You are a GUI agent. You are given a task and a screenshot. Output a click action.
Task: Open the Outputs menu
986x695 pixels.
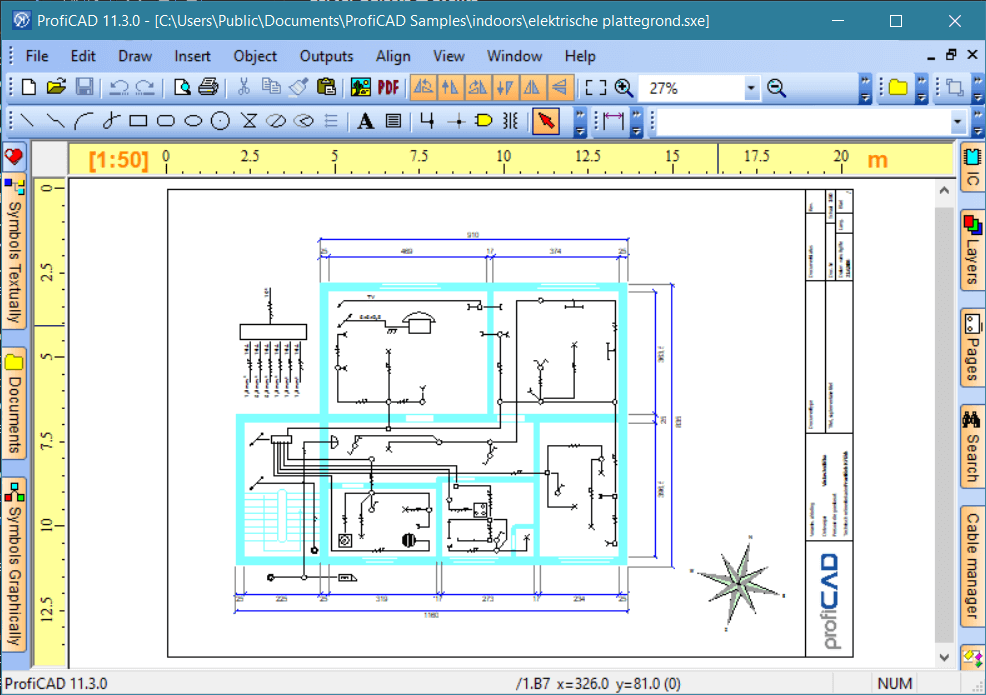tap(326, 56)
